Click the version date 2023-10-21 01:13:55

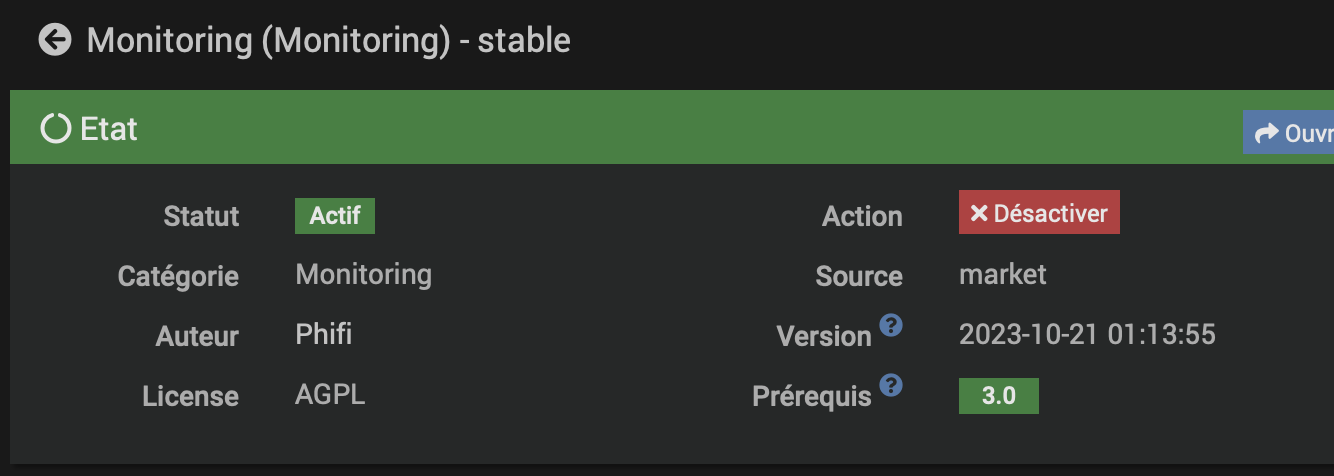[1087, 334]
